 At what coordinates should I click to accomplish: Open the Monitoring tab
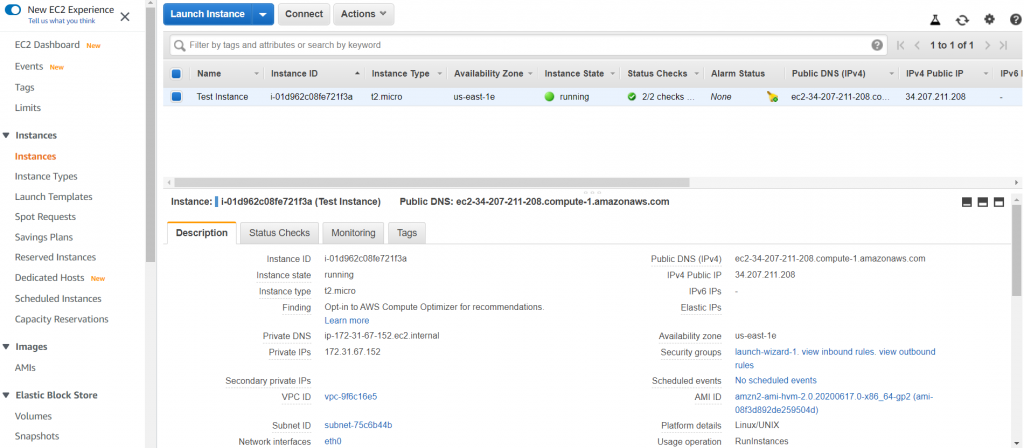pyautogui.click(x=353, y=232)
